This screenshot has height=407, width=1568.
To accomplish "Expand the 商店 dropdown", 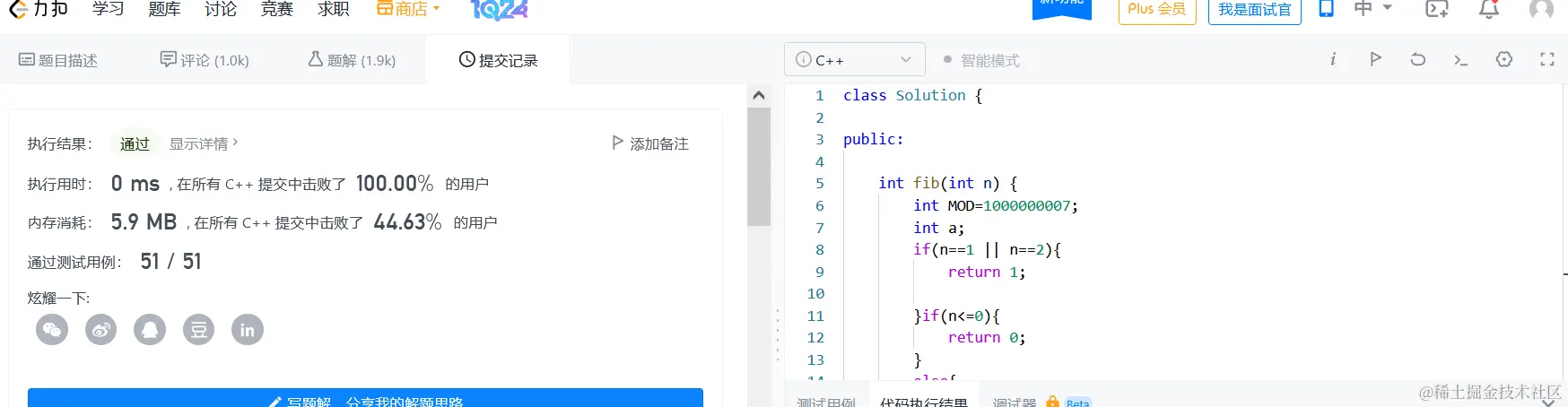I will coord(408,9).
